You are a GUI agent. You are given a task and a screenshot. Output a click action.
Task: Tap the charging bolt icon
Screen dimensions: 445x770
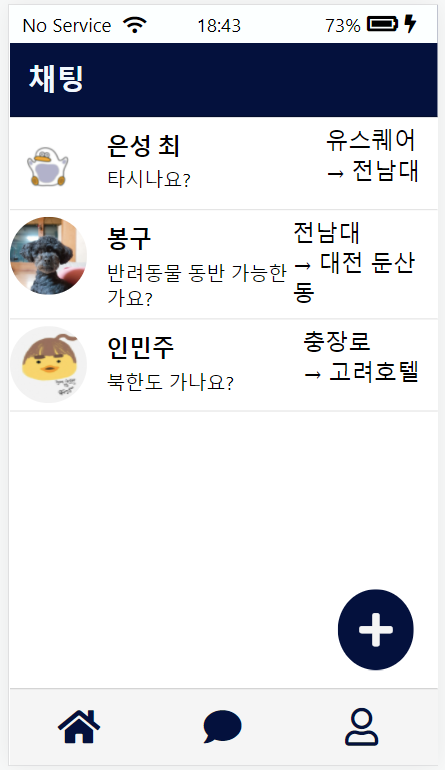pyautogui.click(x=410, y=24)
